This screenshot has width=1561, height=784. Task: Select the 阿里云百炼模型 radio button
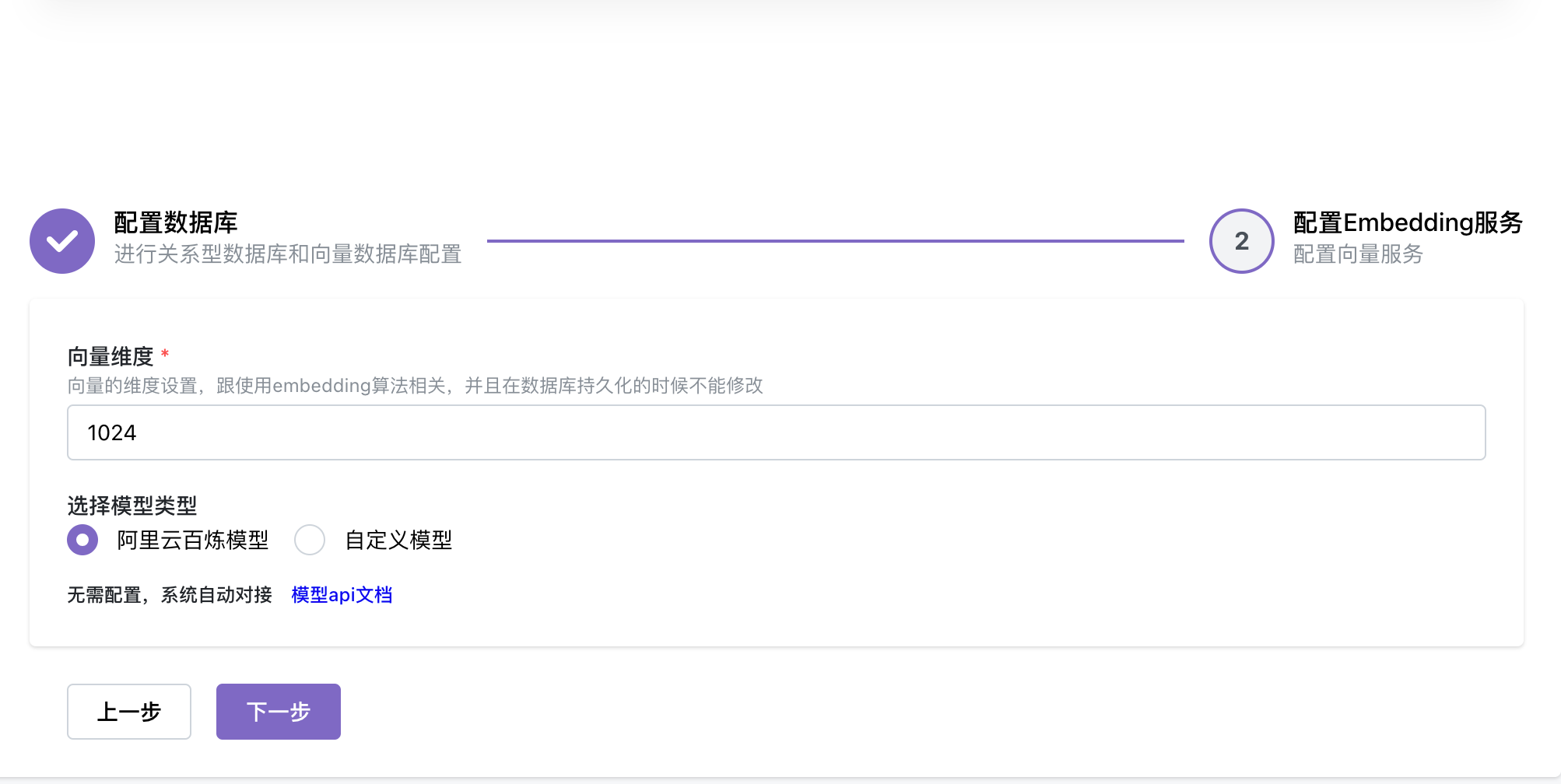point(82,540)
